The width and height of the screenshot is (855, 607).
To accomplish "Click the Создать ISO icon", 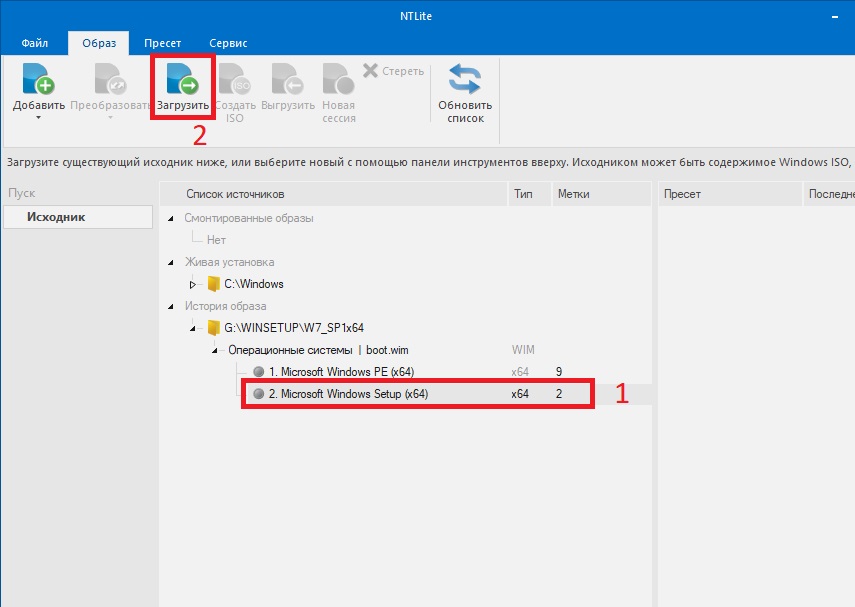I will (x=235, y=79).
